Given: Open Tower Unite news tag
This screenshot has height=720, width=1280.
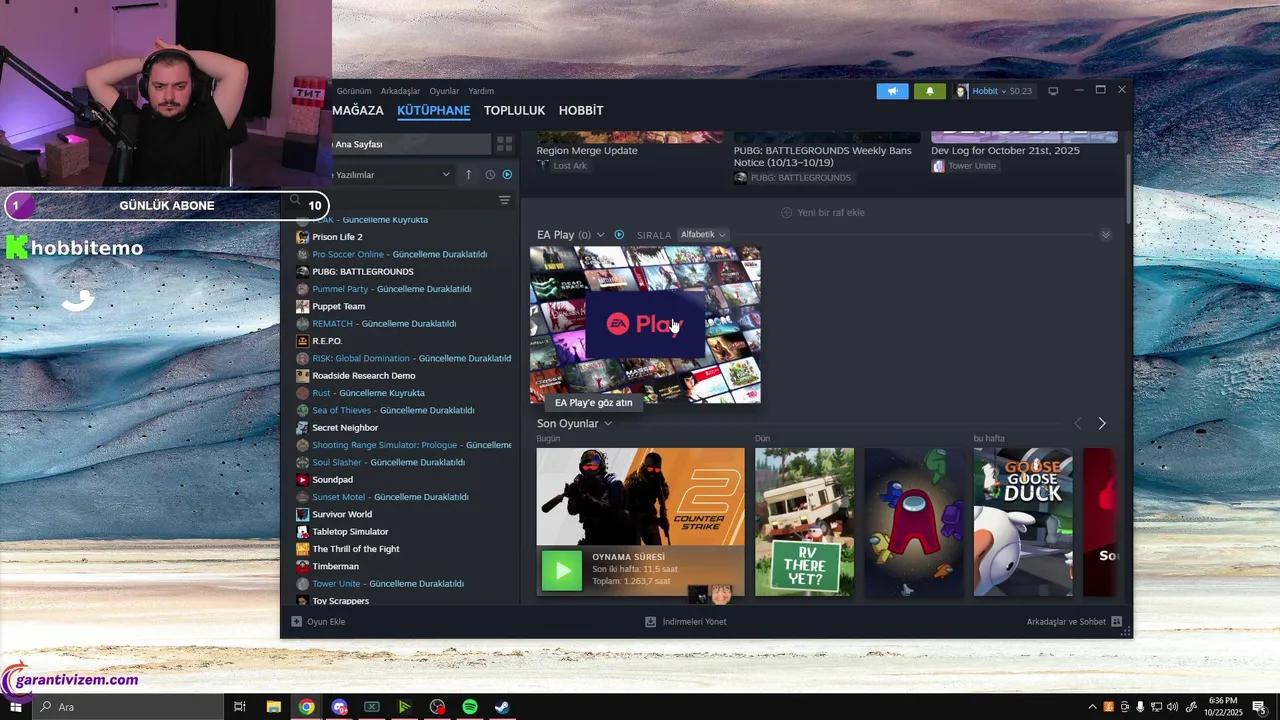Looking at the screenshot, I should [964, 166].
